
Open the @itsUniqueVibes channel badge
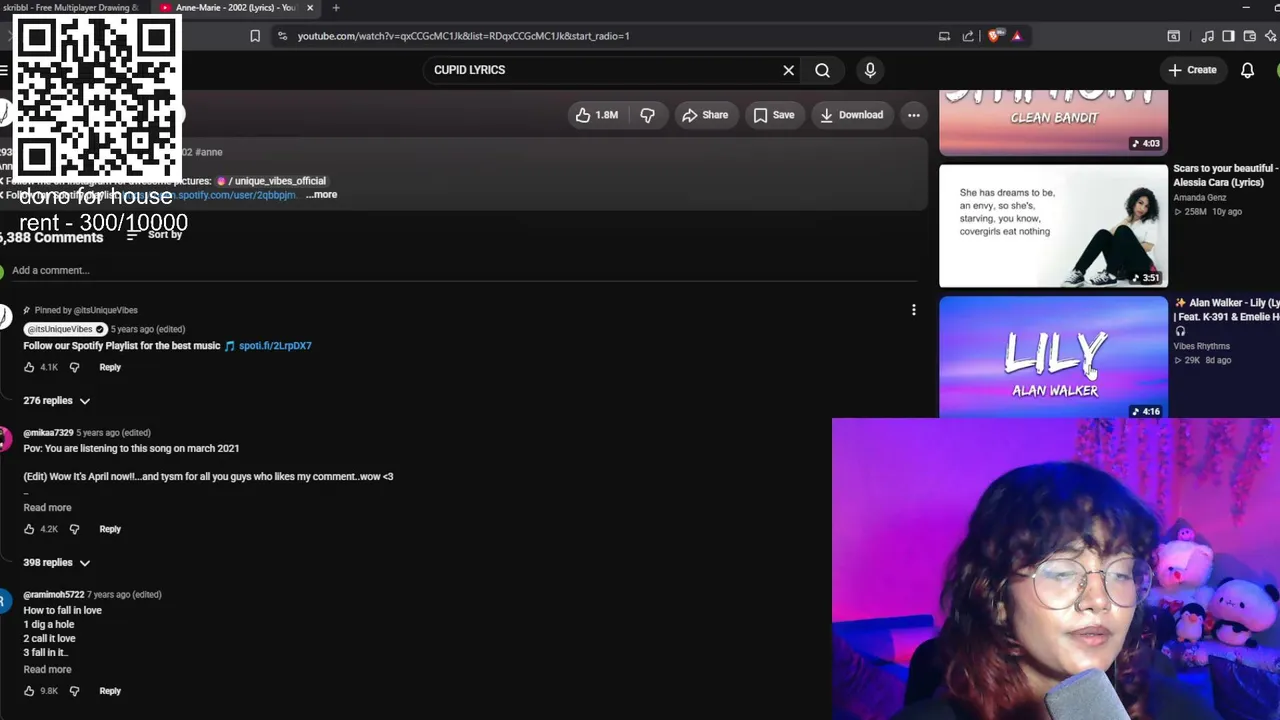(x=66, y=329)
